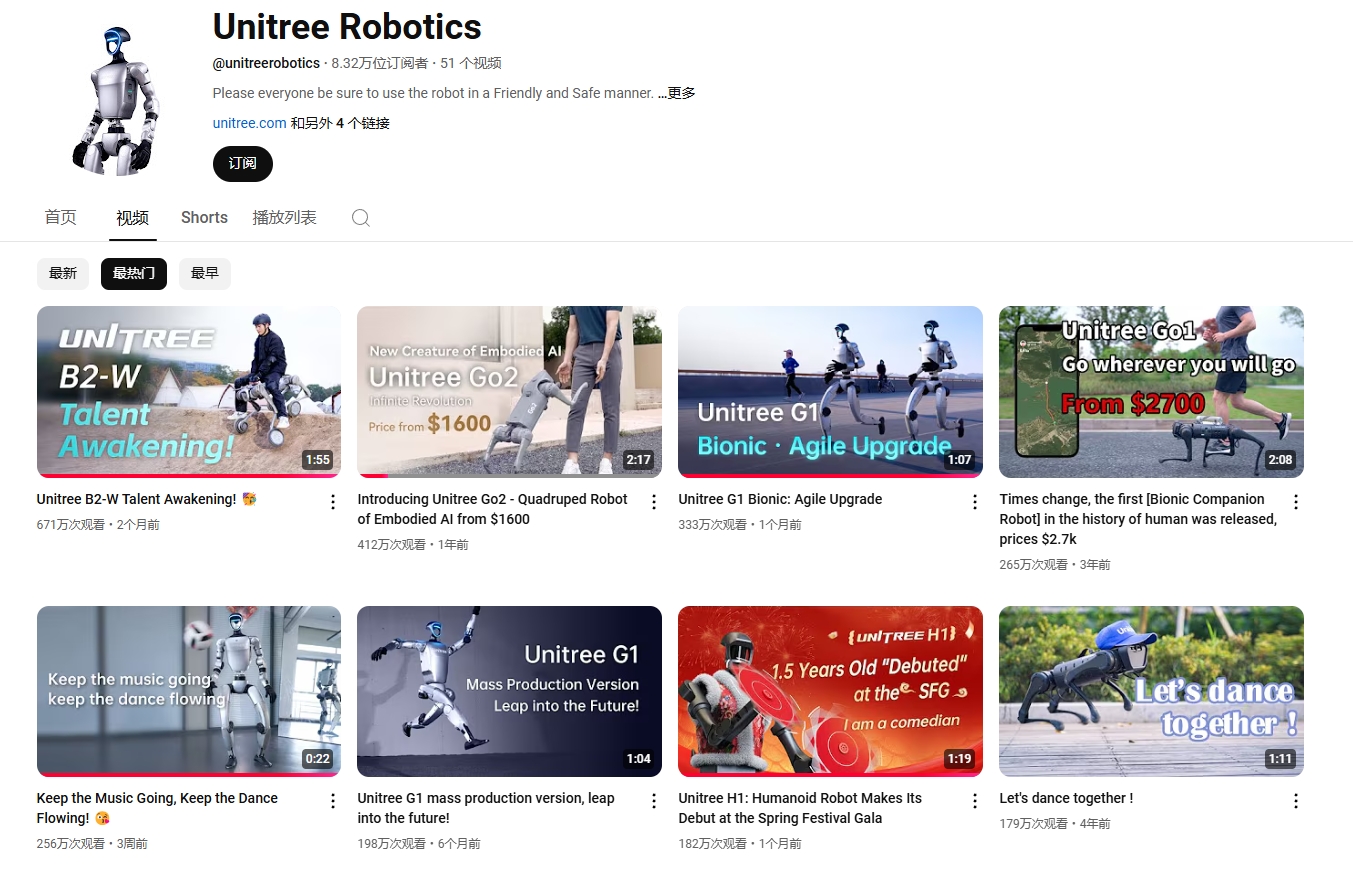This screenshot has height=880, width=1353.
Task: Open three-dot menu for Introducing Unitree Go2 video
Action: tap(654, 502)
